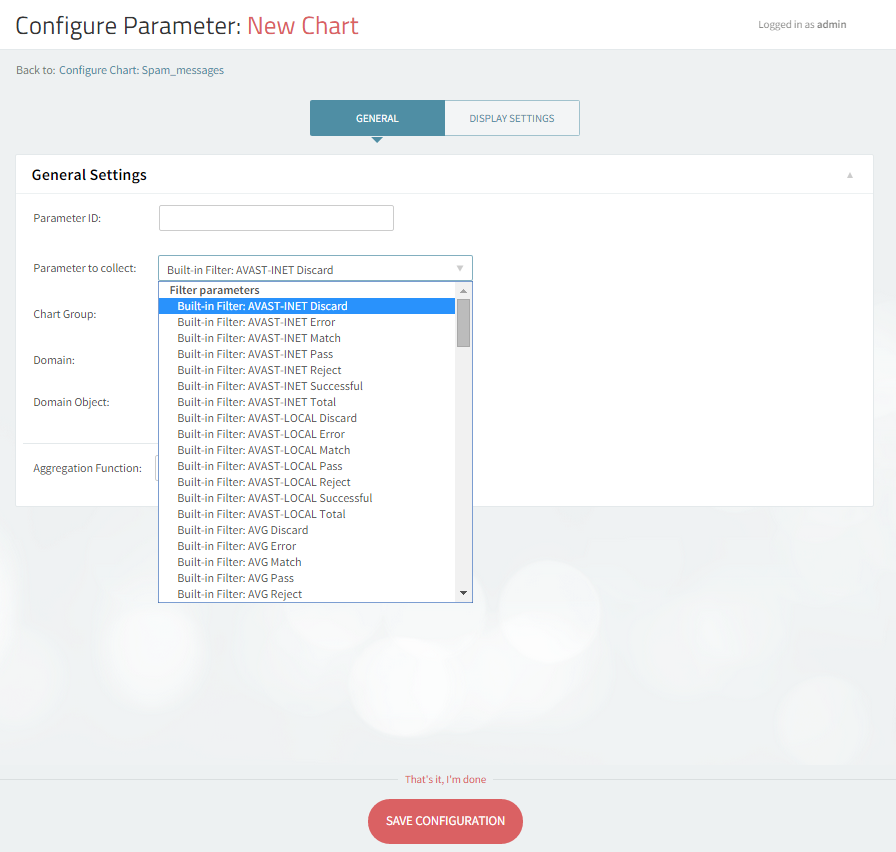Switch to the Display Settings tab
Image resolution: width=896 pixels, height=852 pixels.
pos(511,118)
